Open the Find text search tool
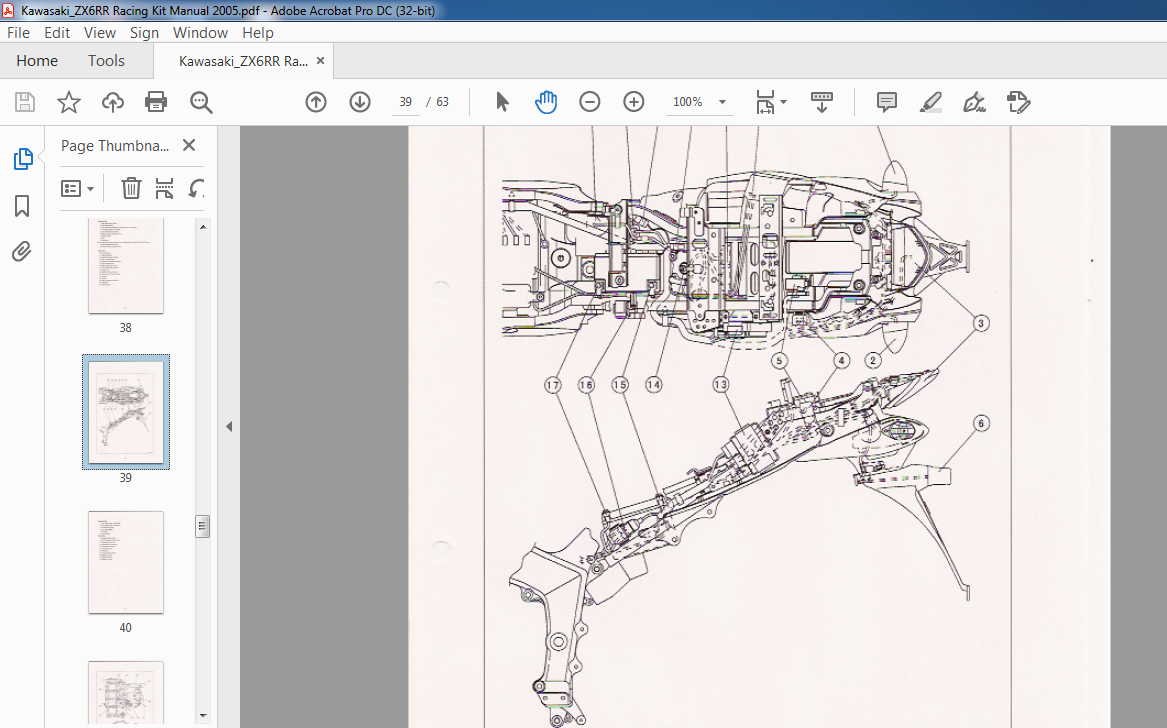This screenshot has width=1167, height=728. (x=201, y=102)
